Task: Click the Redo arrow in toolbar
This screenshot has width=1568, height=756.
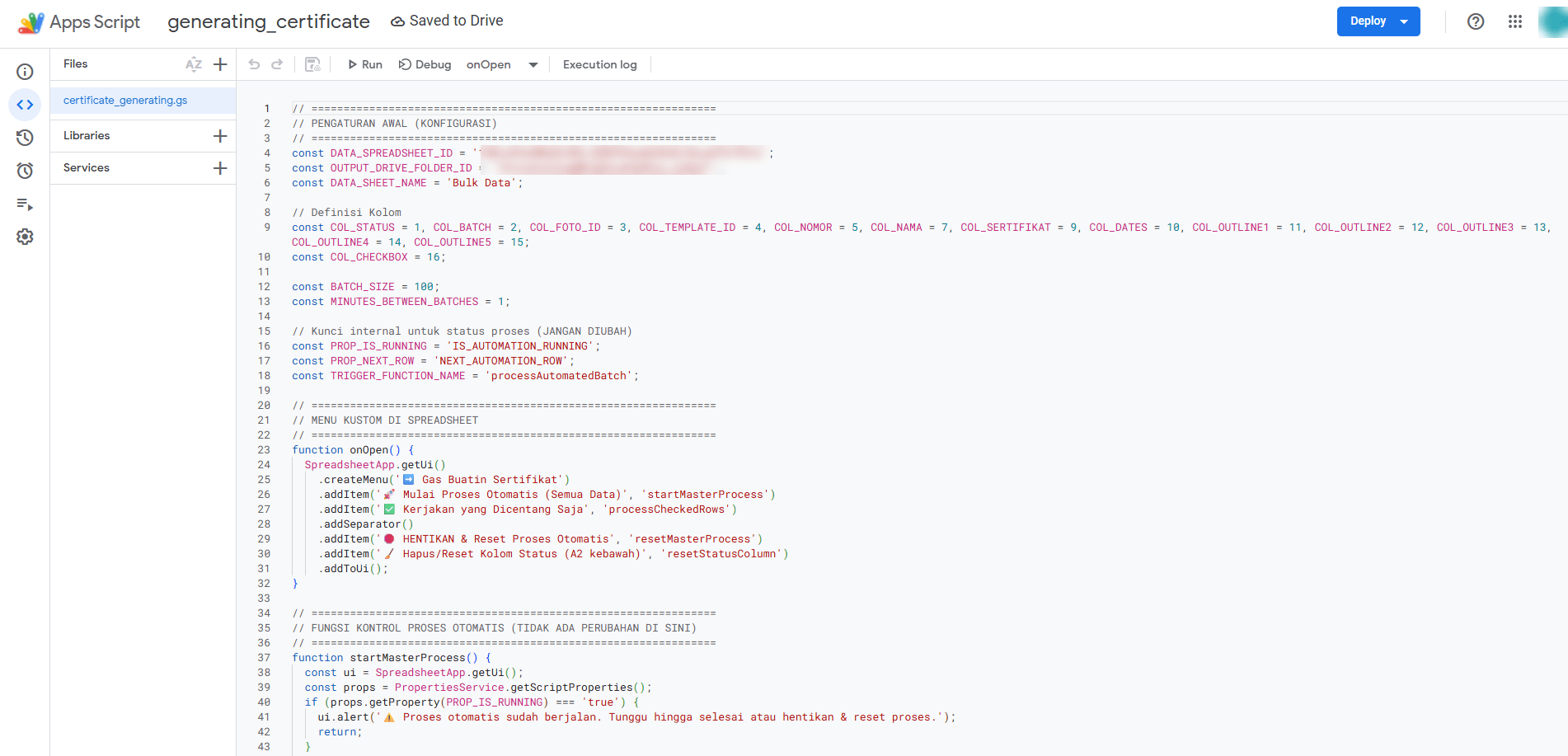Action: coord(277,64)
